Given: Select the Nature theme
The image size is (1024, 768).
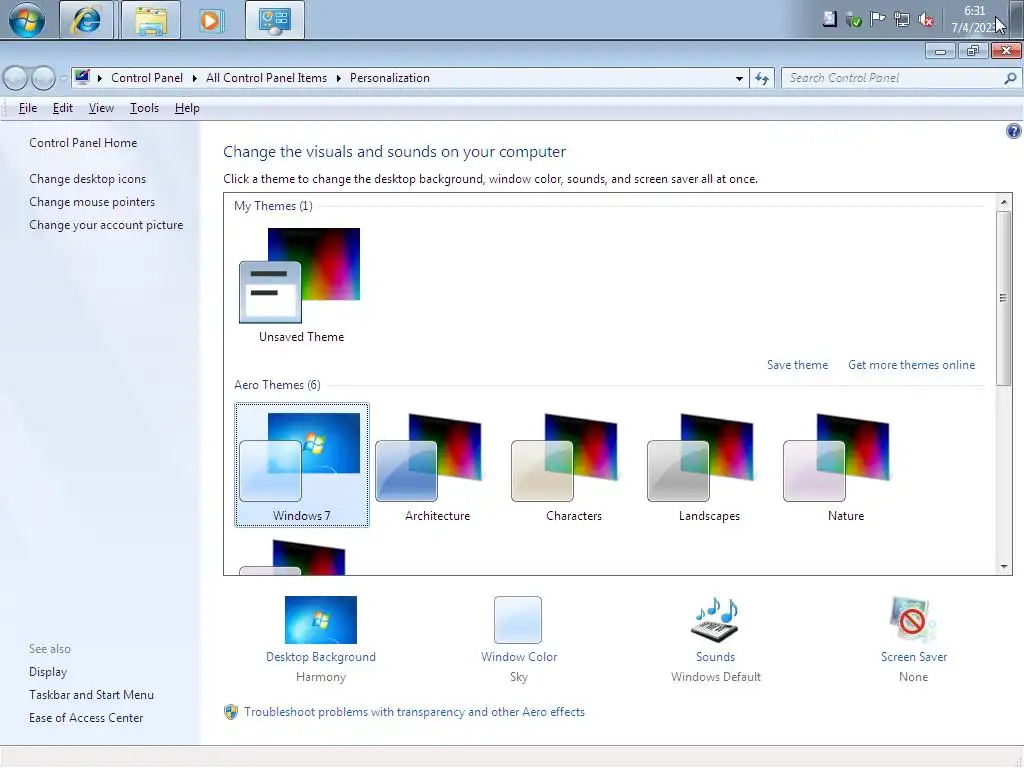Looking at the screenshot, I should [846, 465].
